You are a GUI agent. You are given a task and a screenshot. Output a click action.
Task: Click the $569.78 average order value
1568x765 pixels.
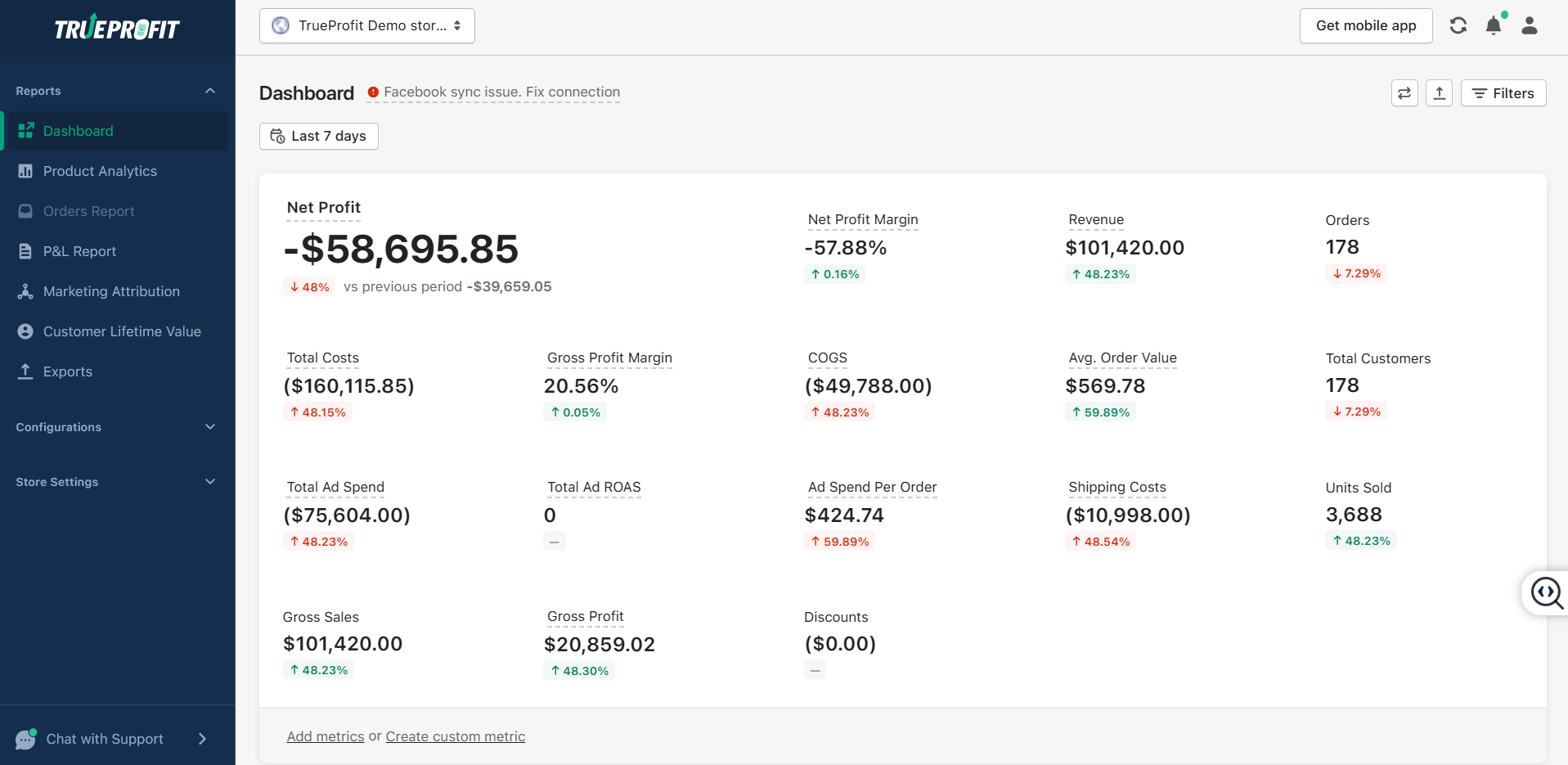pyautogui.click(x=1105, y=386)
